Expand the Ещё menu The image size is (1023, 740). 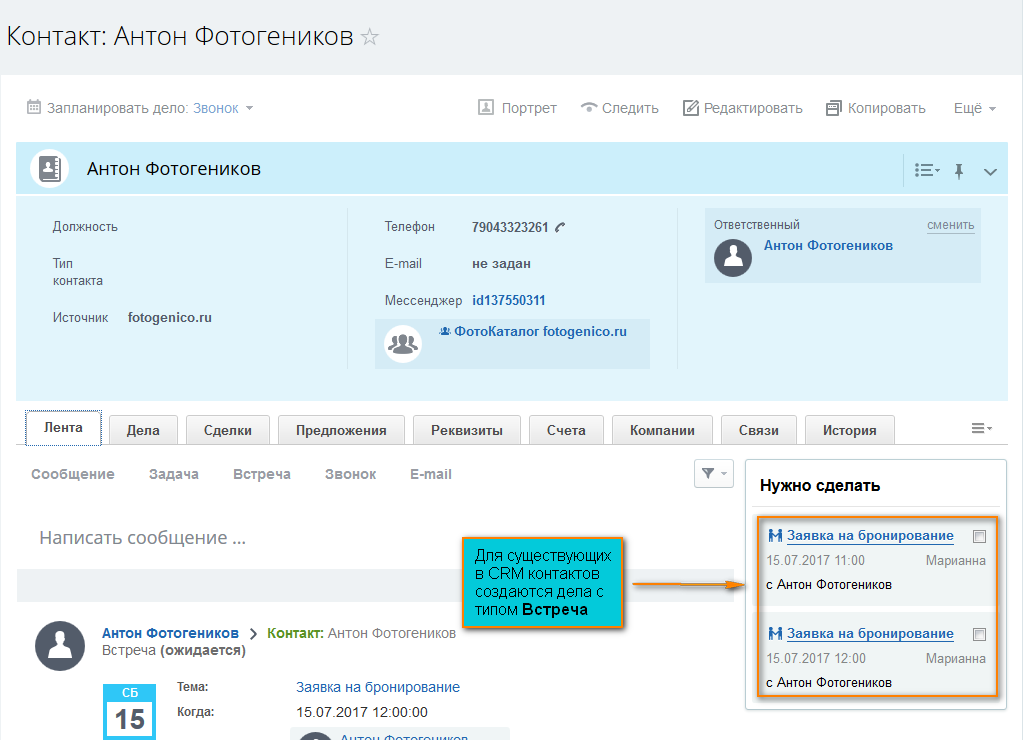click(x=975, y=108)
